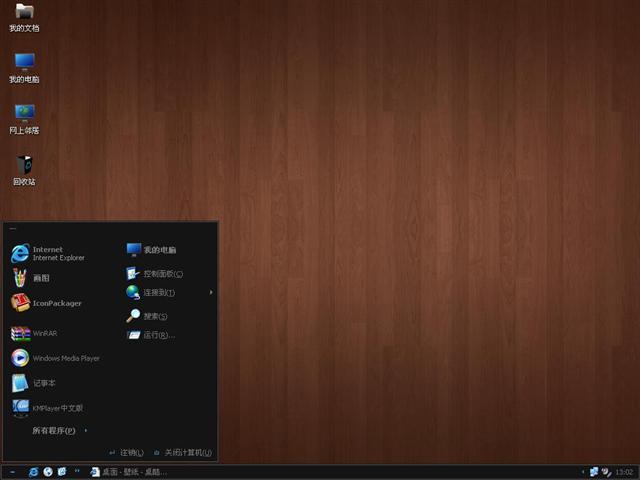Expand 所有程序(P) programs list
Image resolution: width=640 pixels, height=480 pixels.
(x=58, y=431)
